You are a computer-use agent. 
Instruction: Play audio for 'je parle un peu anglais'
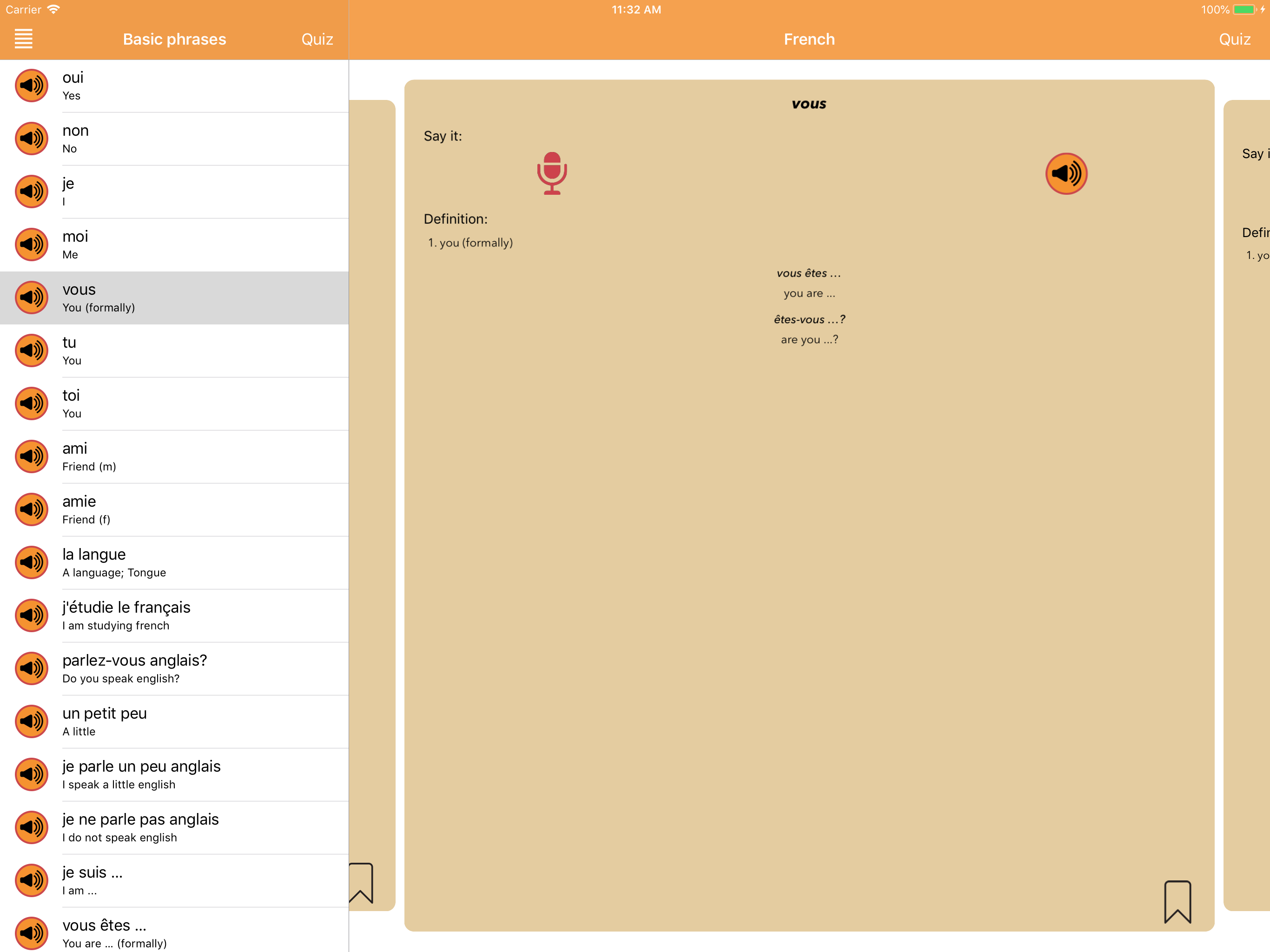[x=32, y=774]
